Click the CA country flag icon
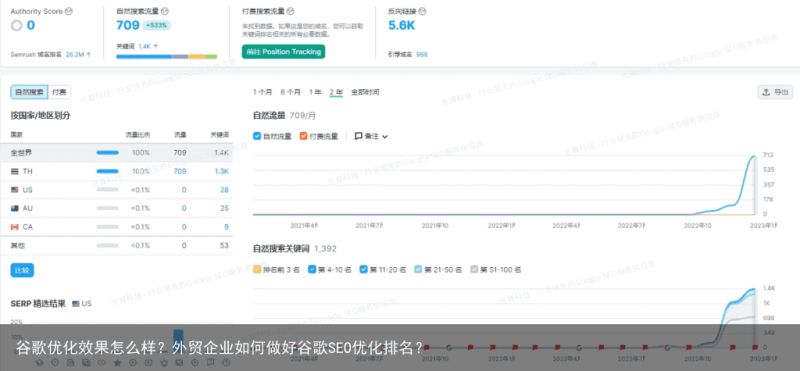 14,227
